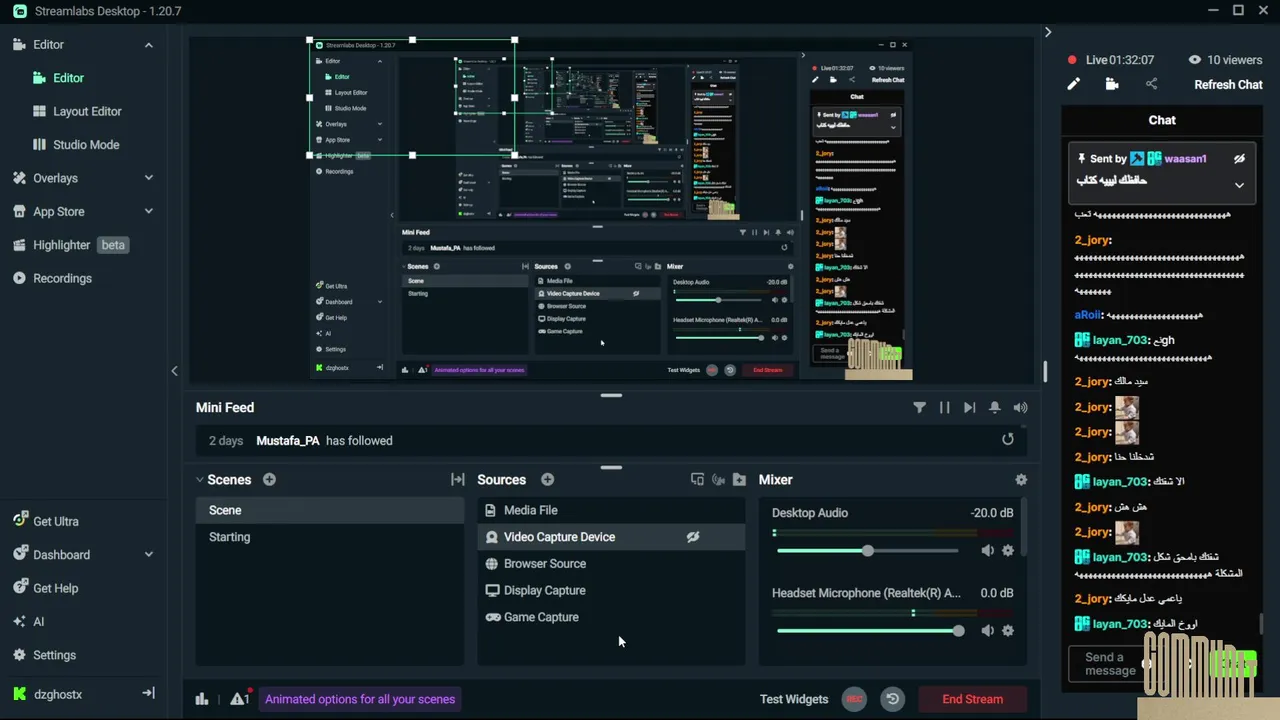Open the Highlighter beta page
This screenshot has width=1280, height=720.
coord(70,245)
